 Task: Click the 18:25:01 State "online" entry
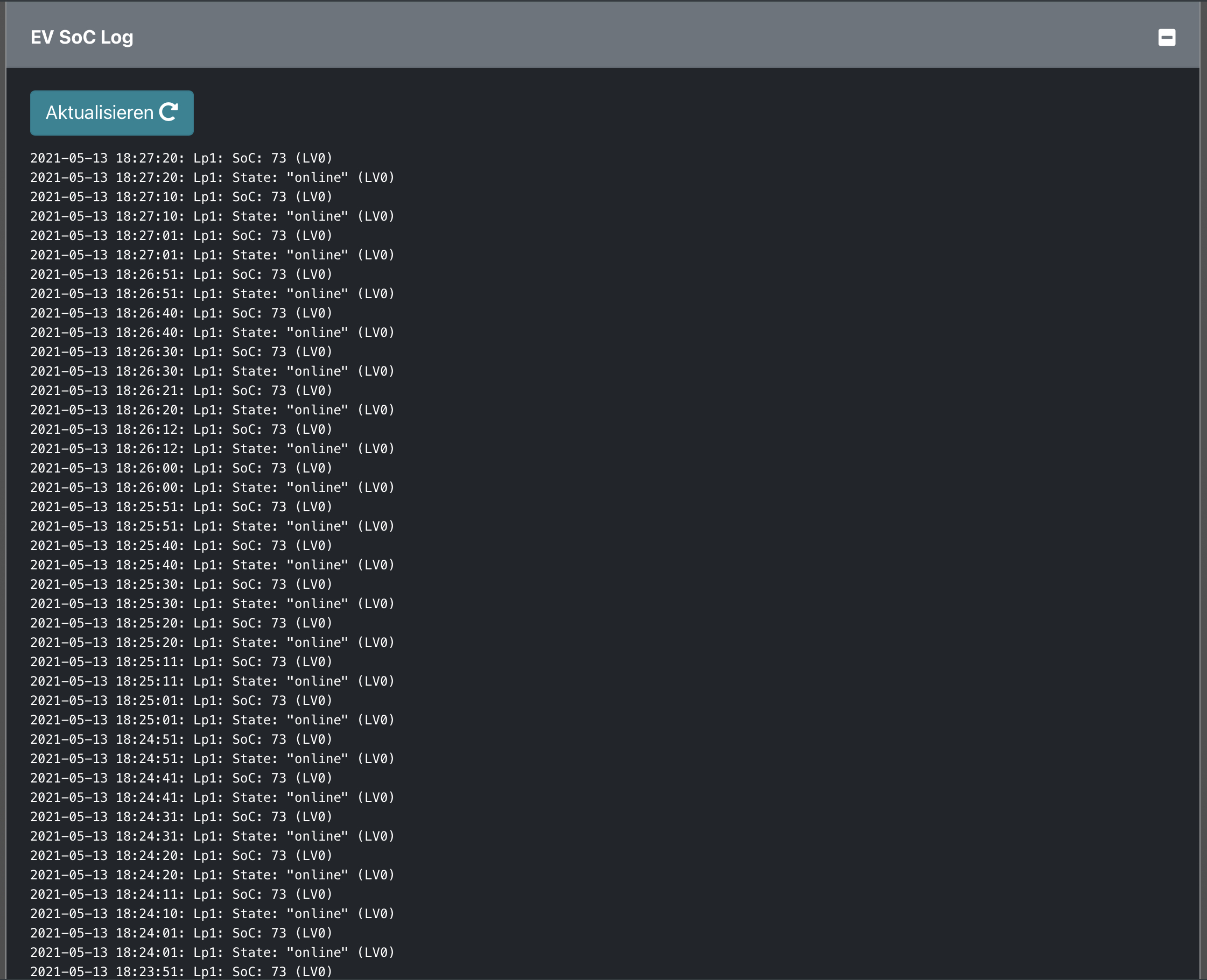(x=212, y=720)
